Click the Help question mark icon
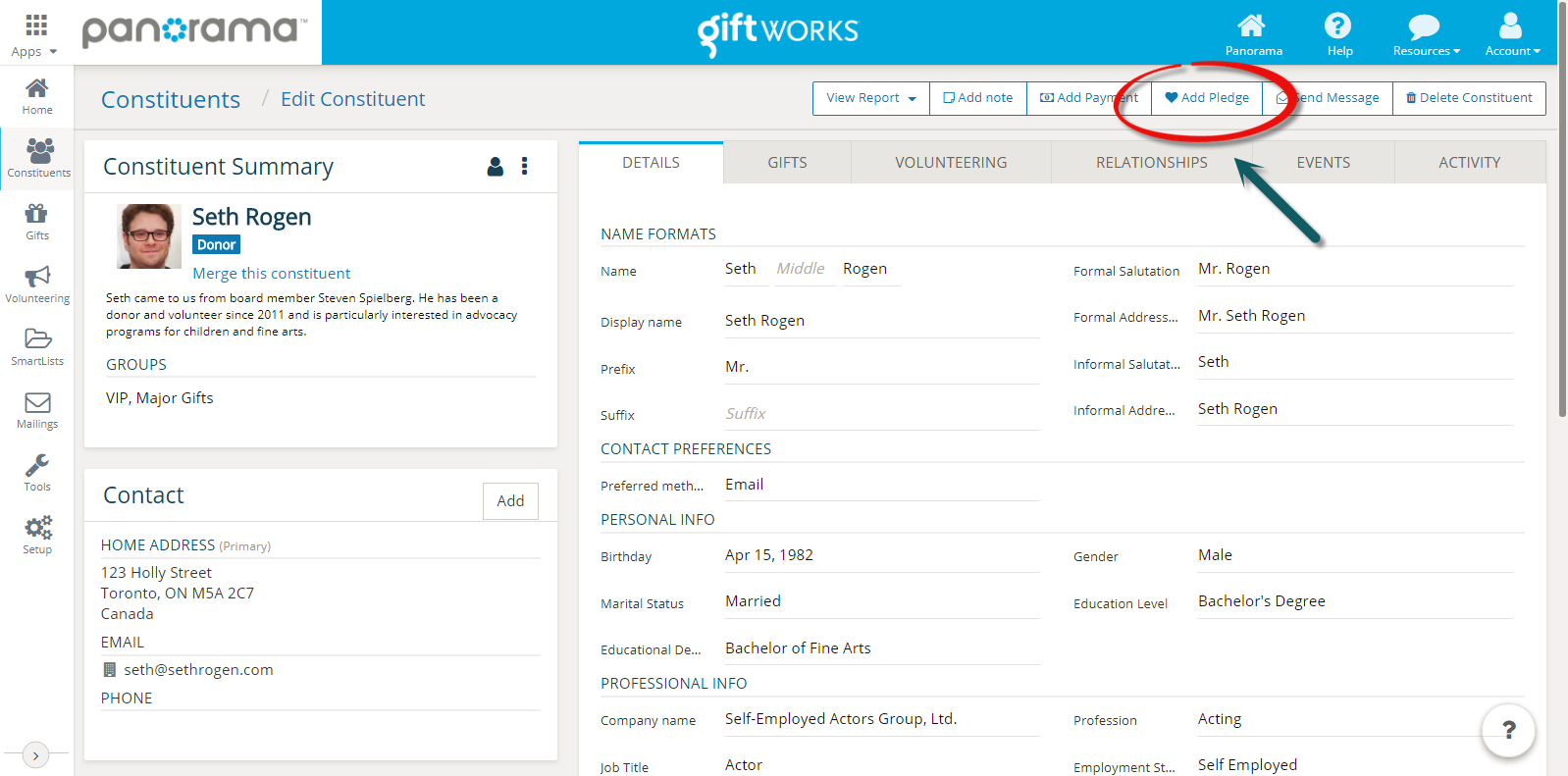Viewport: 1568px width, 776px height. [x=1338, y=34]
